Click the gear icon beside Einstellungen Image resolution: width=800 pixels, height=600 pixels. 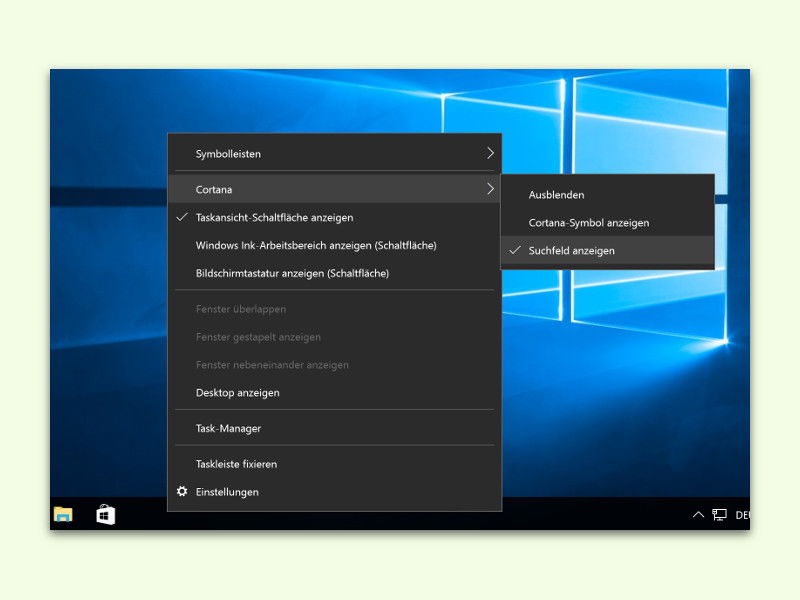coord(182,491)
